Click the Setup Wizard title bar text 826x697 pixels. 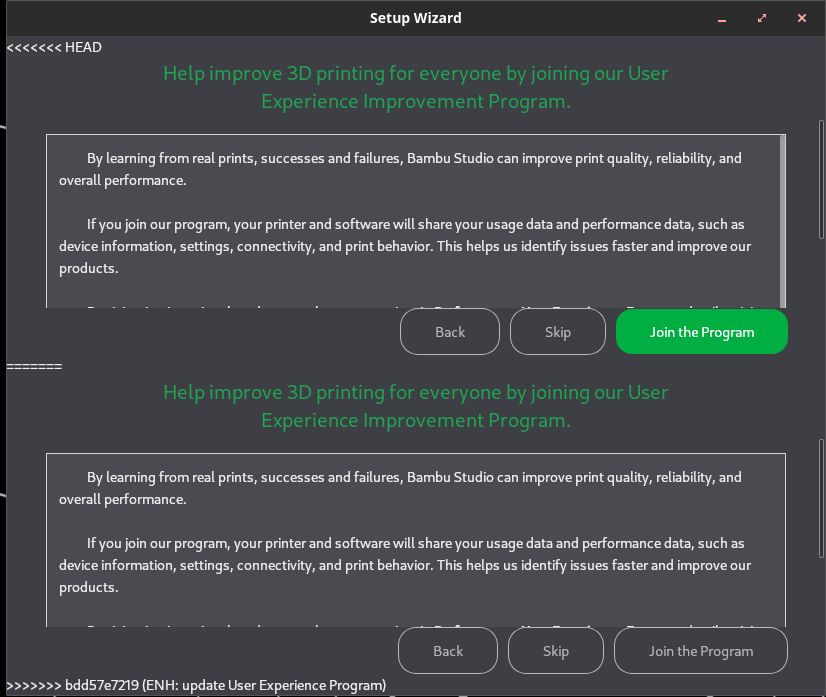(415, 18)
